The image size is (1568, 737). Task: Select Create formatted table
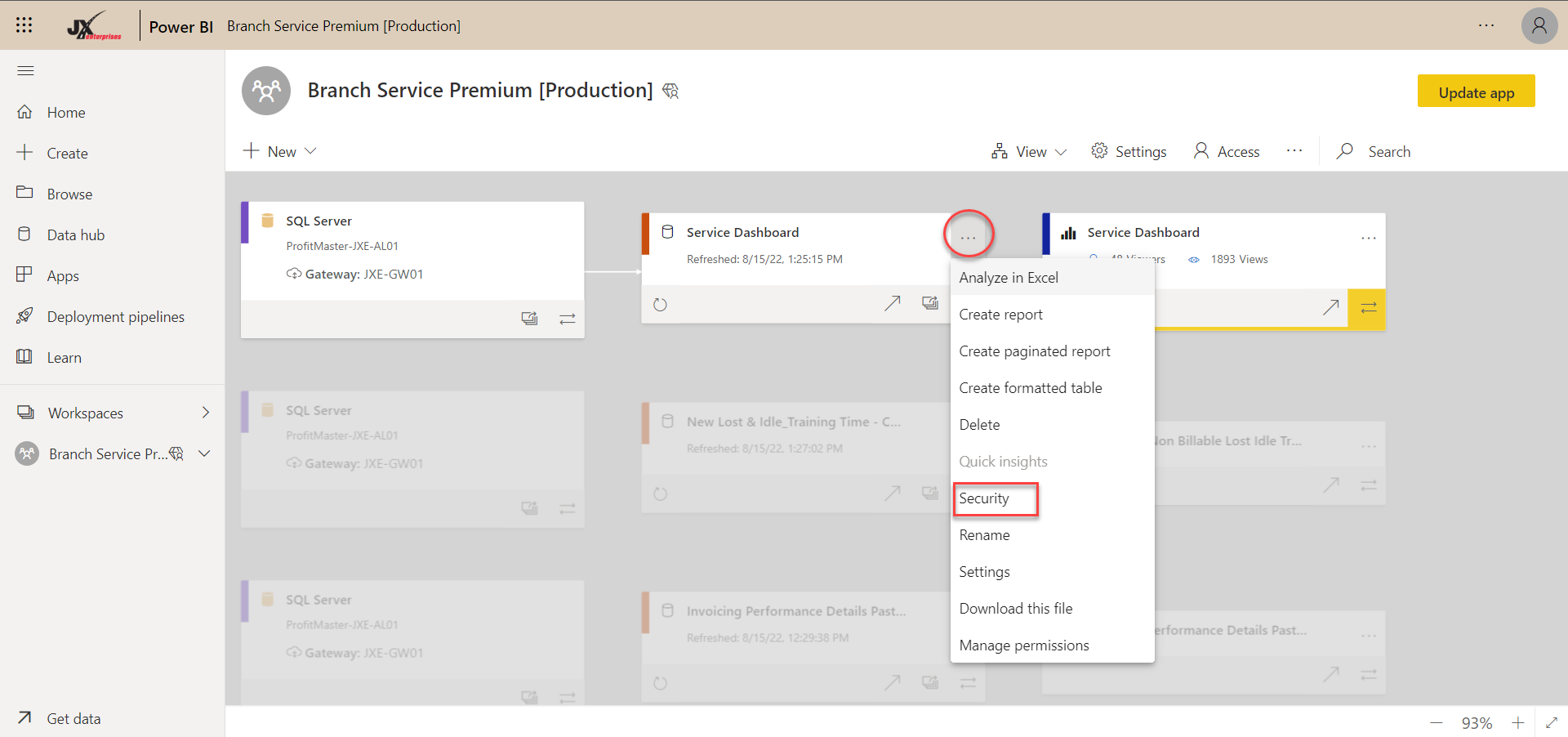pos(1053,388)
